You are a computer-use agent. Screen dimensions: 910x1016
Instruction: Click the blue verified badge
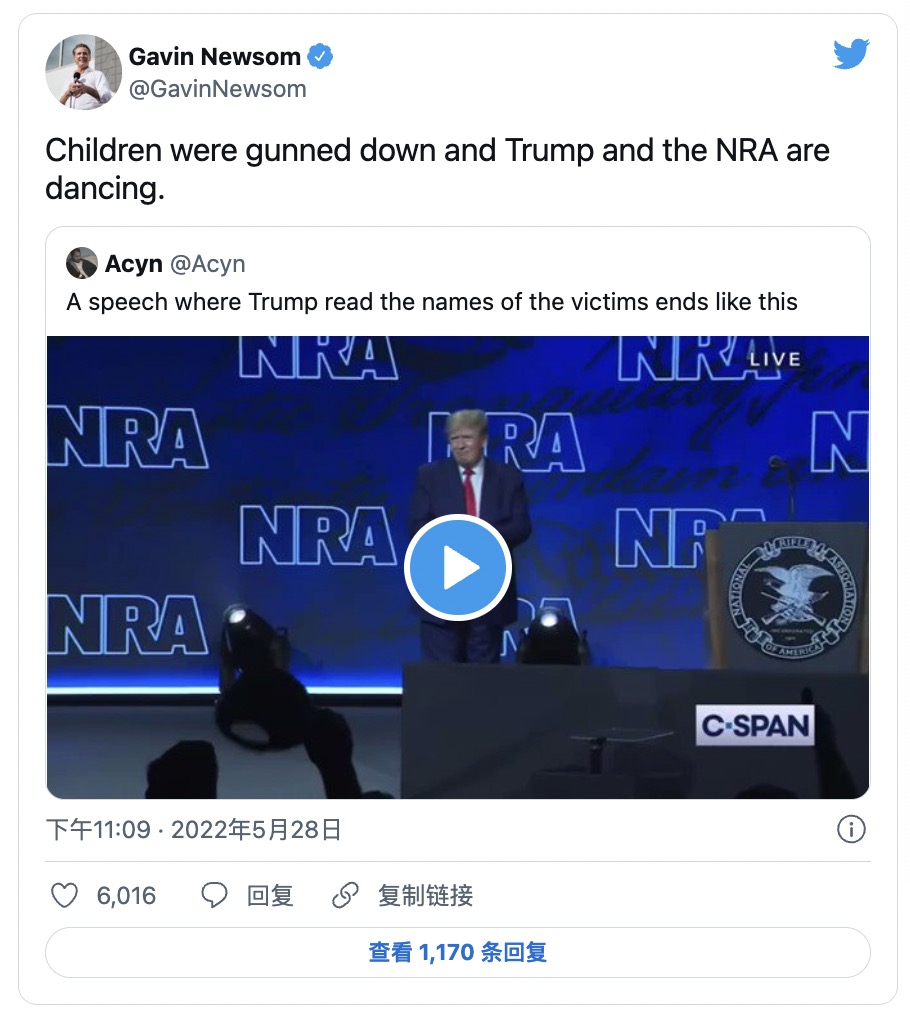(320, 57)
